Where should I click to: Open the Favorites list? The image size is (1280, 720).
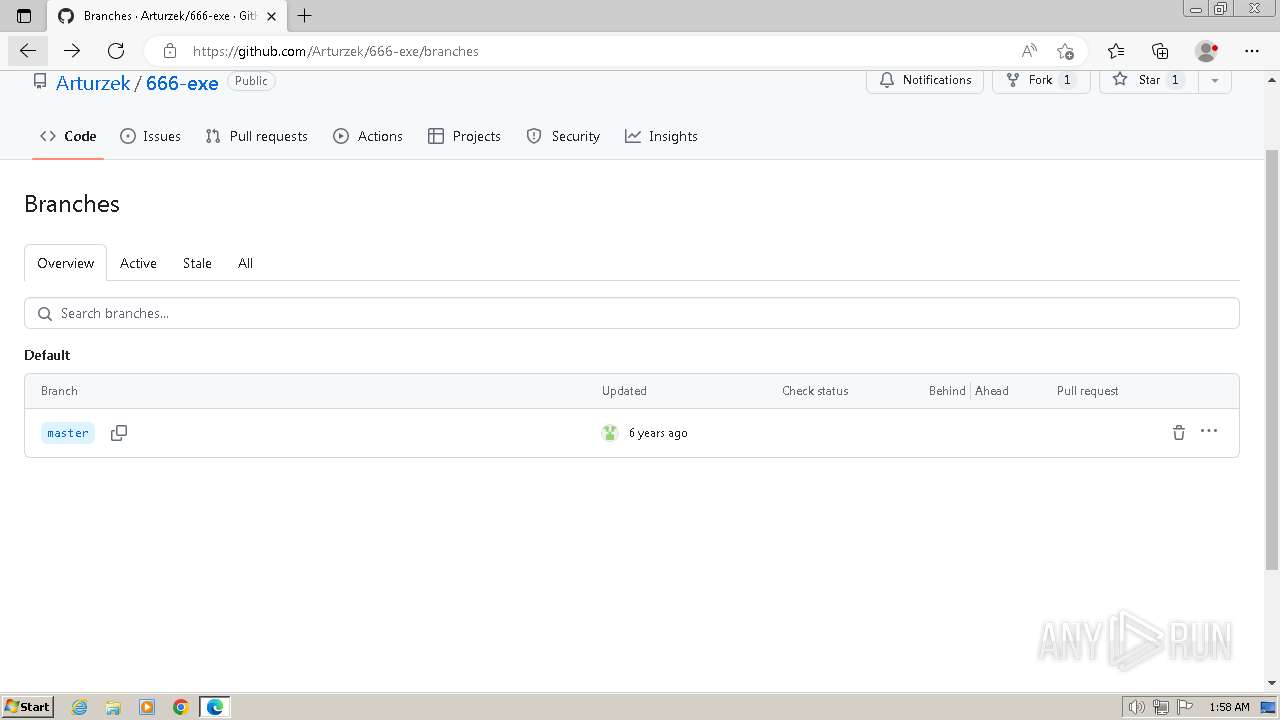pos(1116,51)
